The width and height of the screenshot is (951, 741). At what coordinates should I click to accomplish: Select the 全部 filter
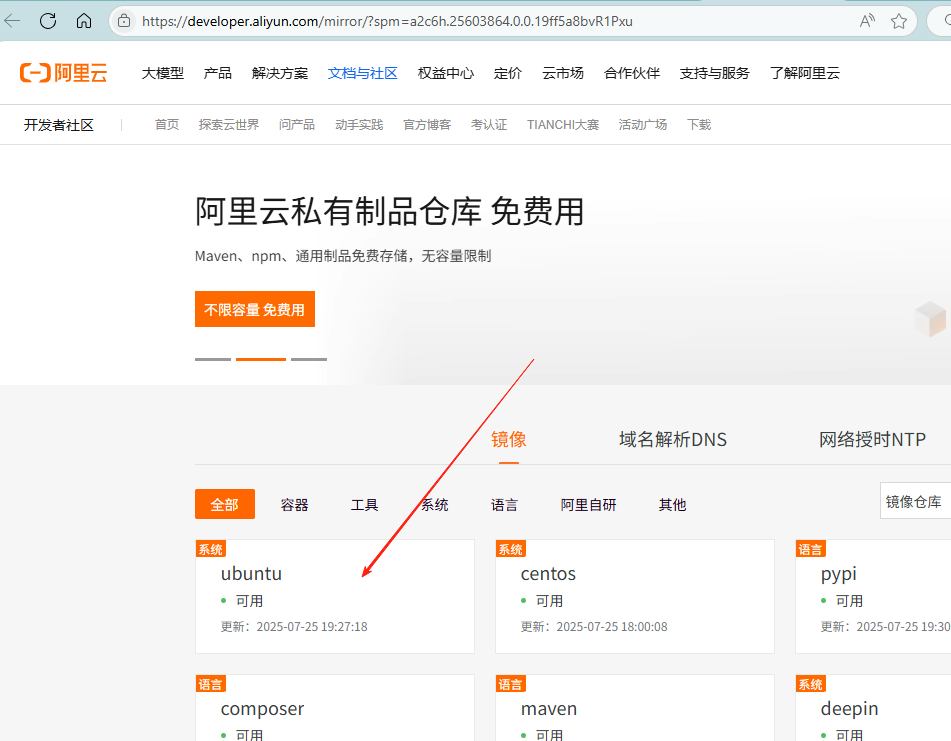pyautogui.click(x=224, y=504)
